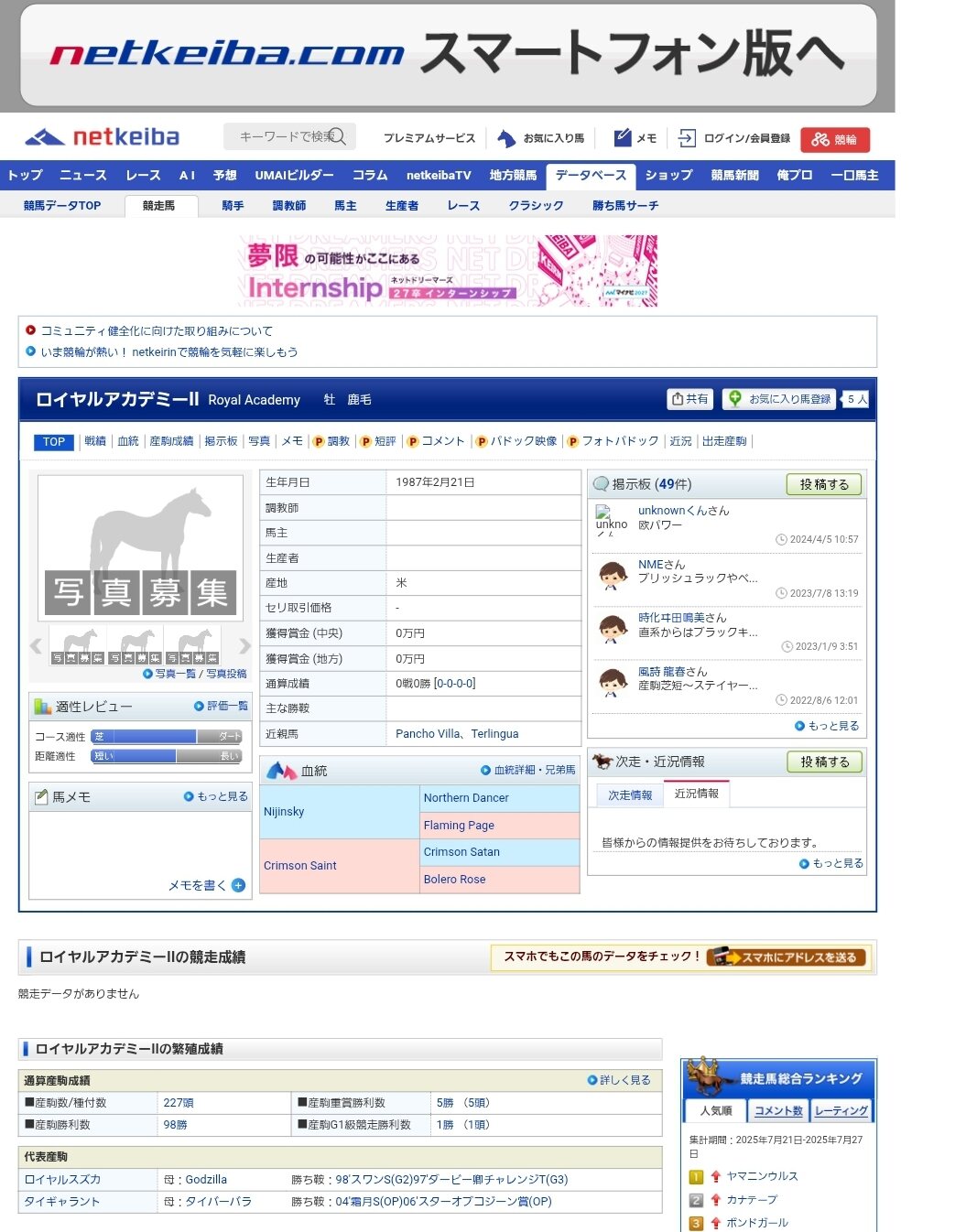The image size is (966, 1232).
Task: Click the ログイン/会員登録 login icon
Action: pyautogui.click(x=687, y=138)
